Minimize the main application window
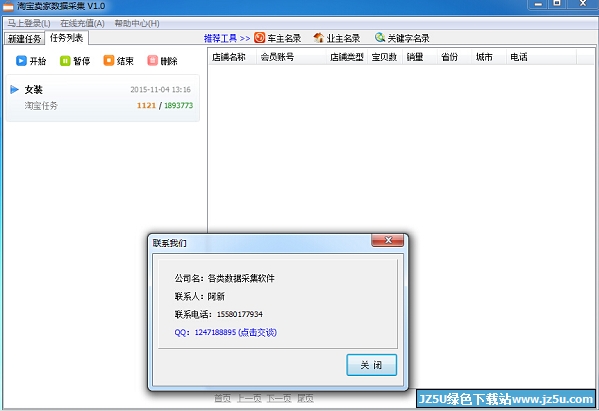The width and height of the screenshot is (599, 411). 538,4
